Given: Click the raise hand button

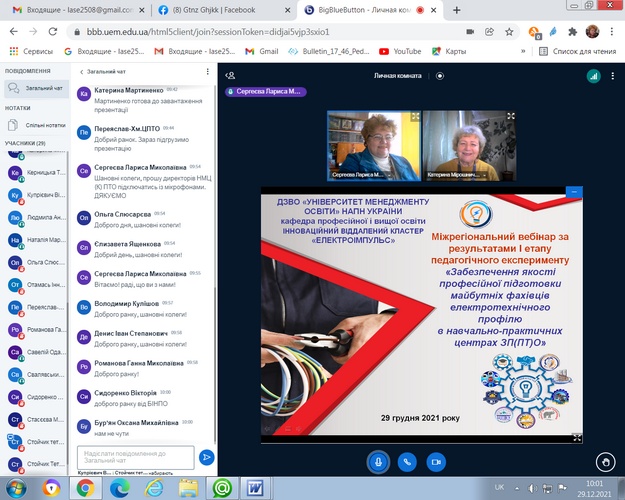Looking at the screenshot, I should [x=605, y=463].
